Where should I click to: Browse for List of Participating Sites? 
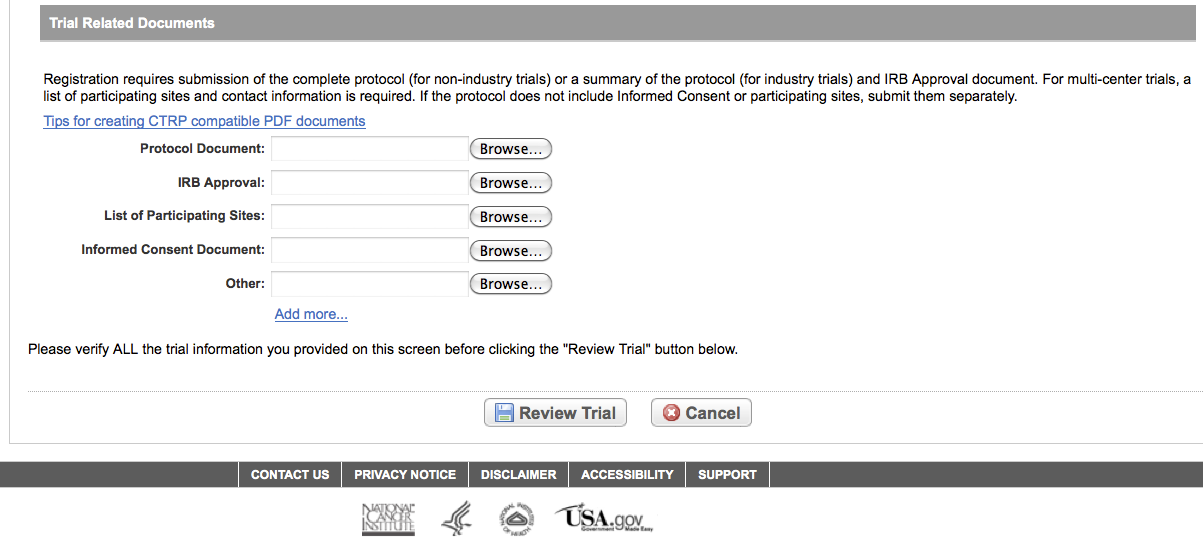tap(511, 217)
